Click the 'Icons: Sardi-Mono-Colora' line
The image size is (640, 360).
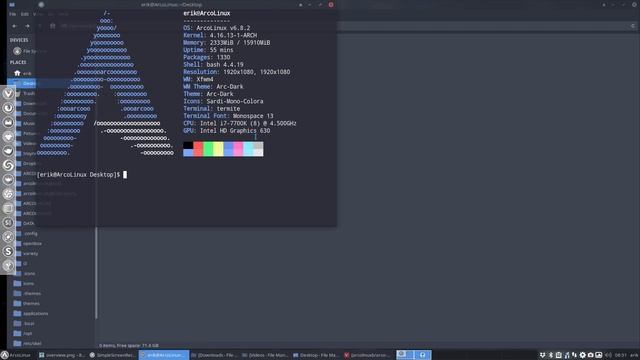[x=223, y=101]
